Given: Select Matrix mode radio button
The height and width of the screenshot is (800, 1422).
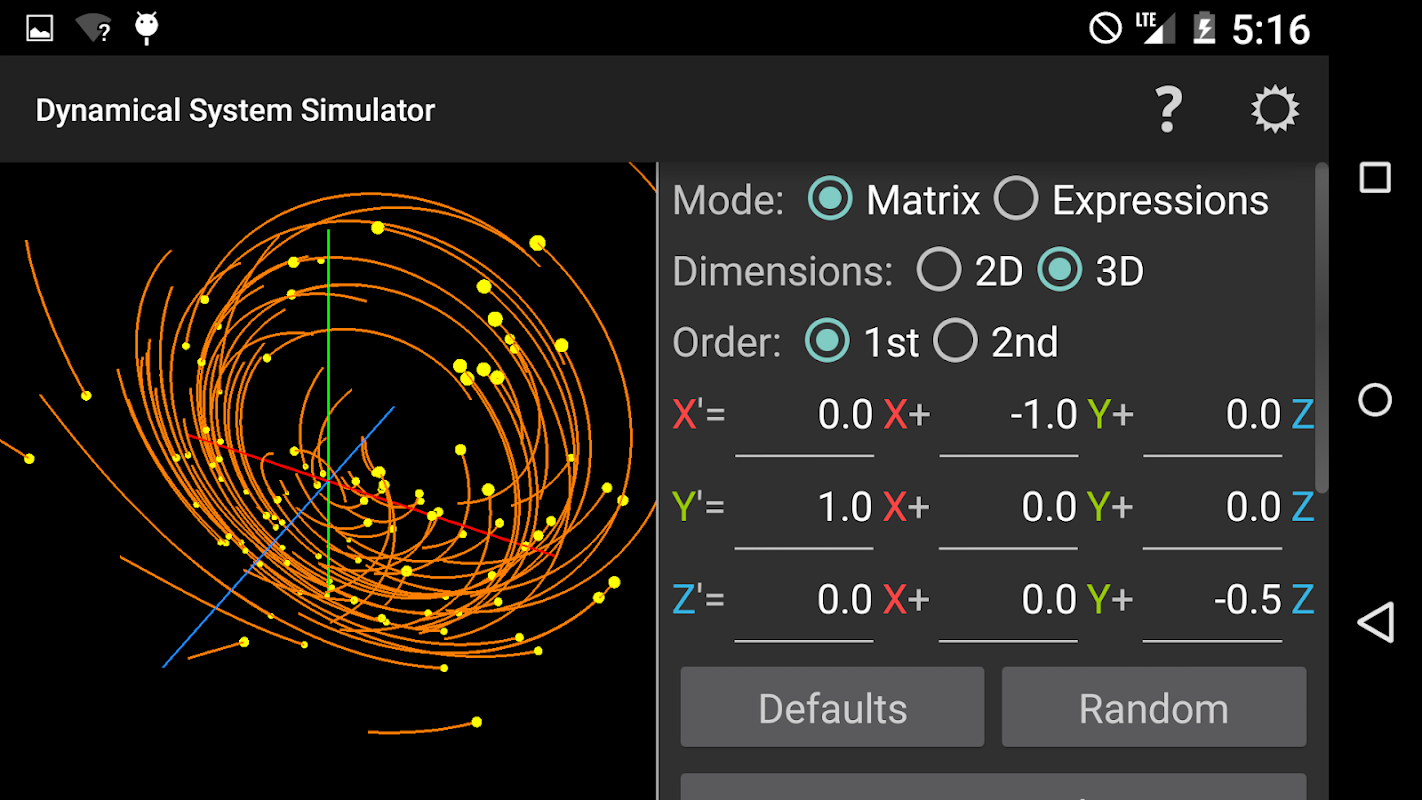Looking at the screenshot, I should point(830,199).
